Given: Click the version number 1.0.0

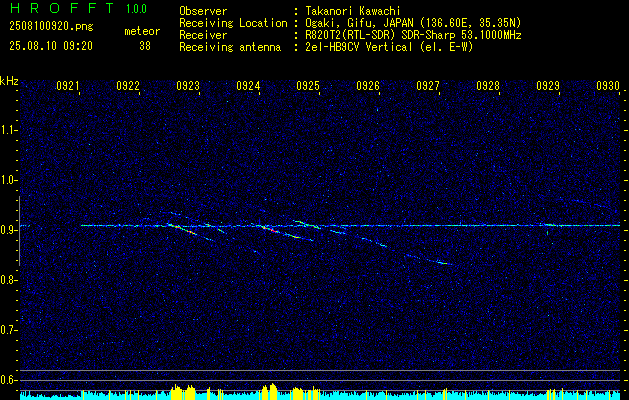Looking at the screenshot, I should pyautogui.click(x=136, y=9).
